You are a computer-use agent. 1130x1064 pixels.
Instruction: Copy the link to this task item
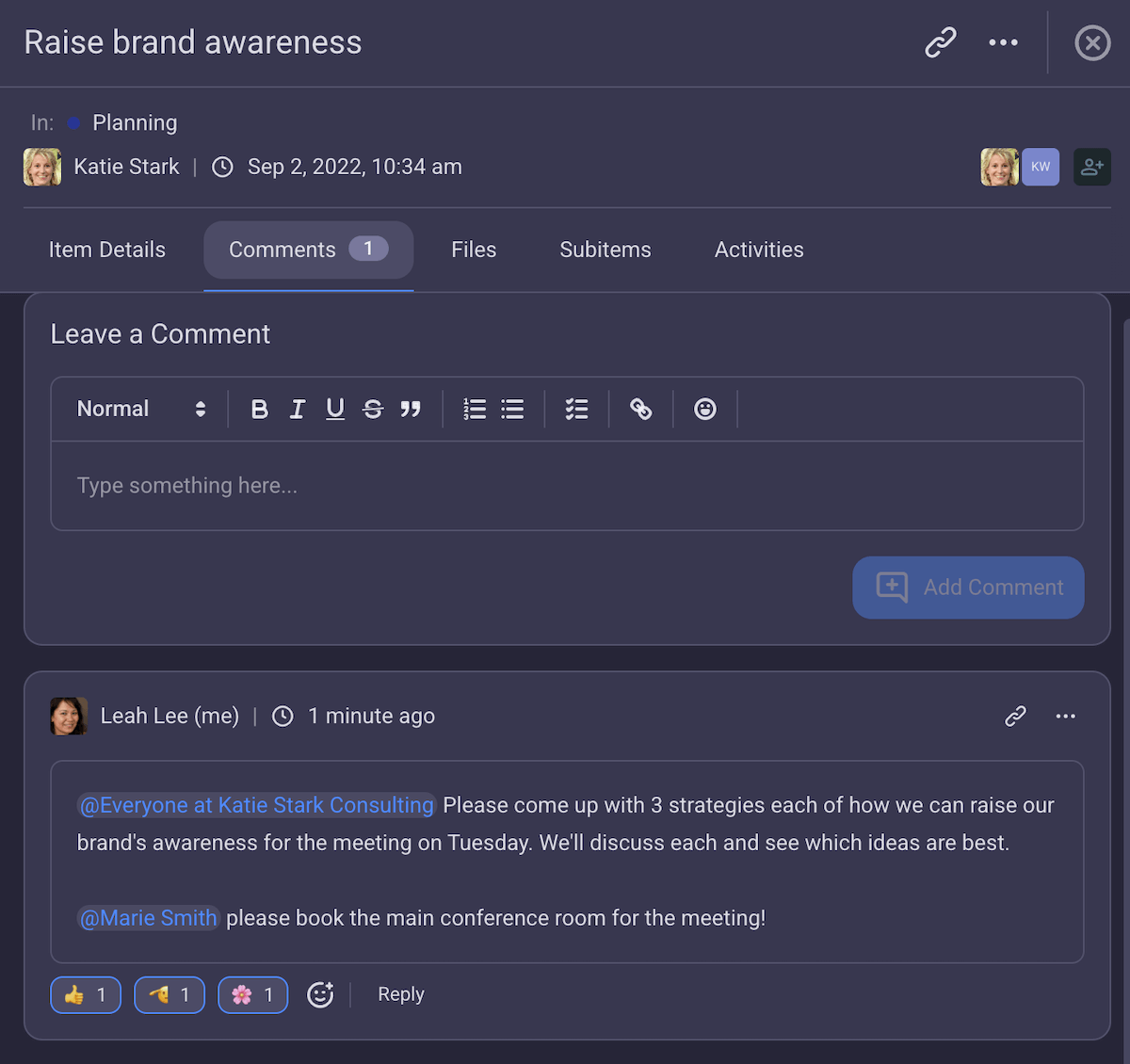[940, 42]
